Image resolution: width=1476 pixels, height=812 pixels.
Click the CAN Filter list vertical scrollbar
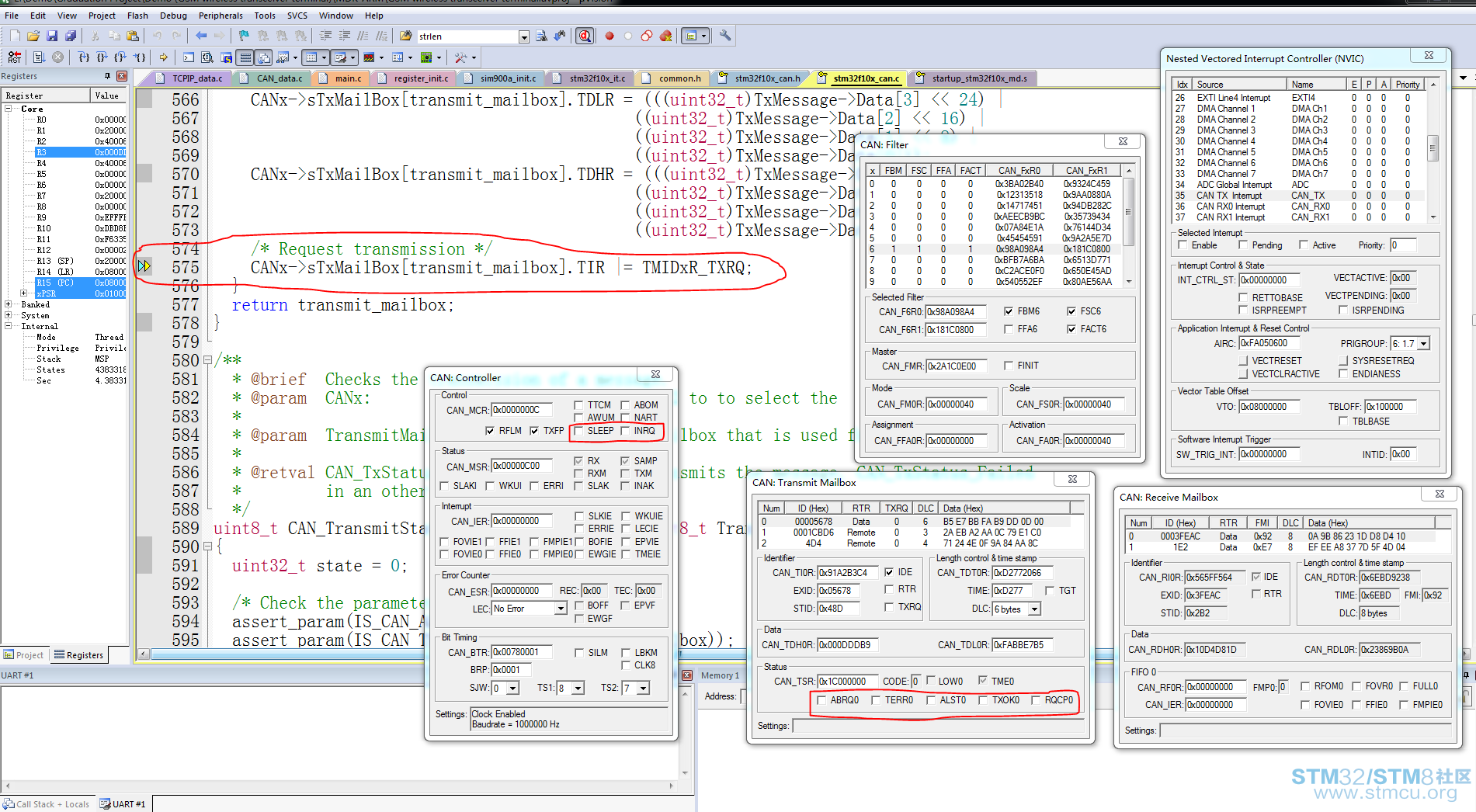coord(1129,226)
